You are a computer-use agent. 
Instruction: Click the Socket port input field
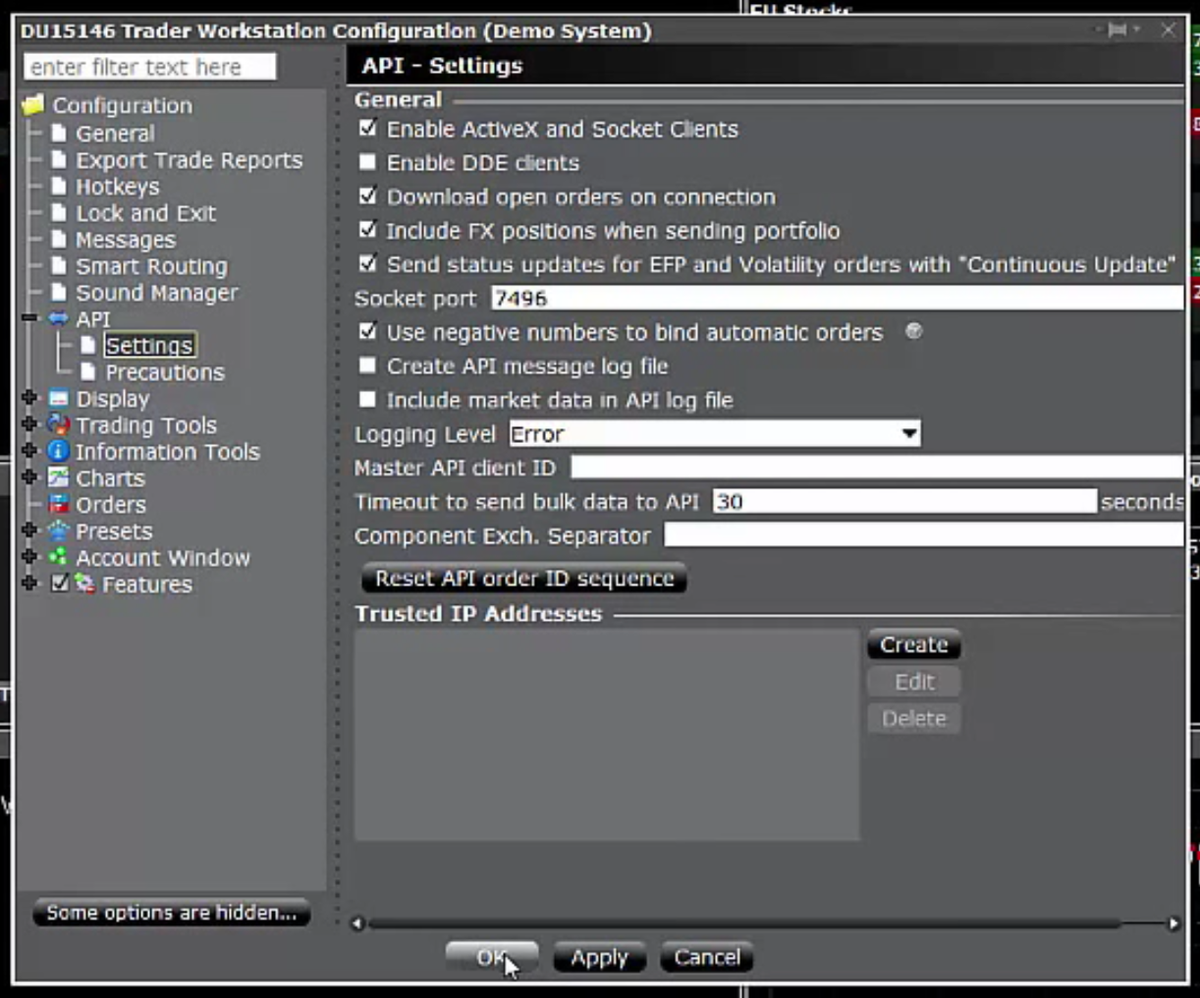[837, 298]
